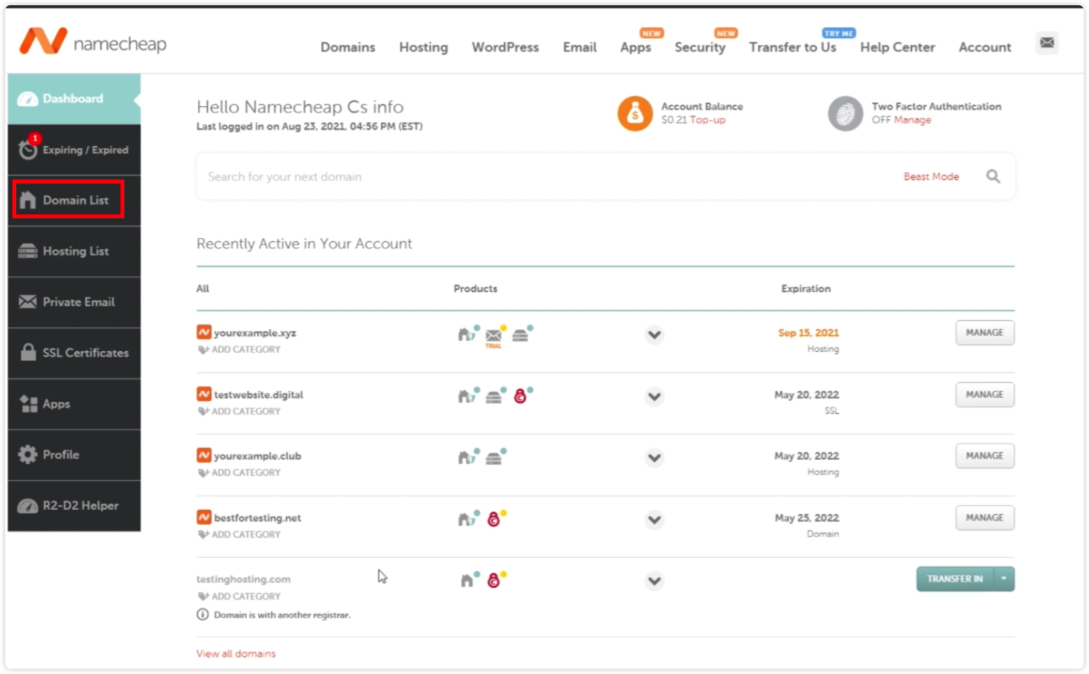The height and width of the screenshot is (674, 1089).
Task: Click the SSL lock icon for testwebsite.digital
Action: click(522, 396)
